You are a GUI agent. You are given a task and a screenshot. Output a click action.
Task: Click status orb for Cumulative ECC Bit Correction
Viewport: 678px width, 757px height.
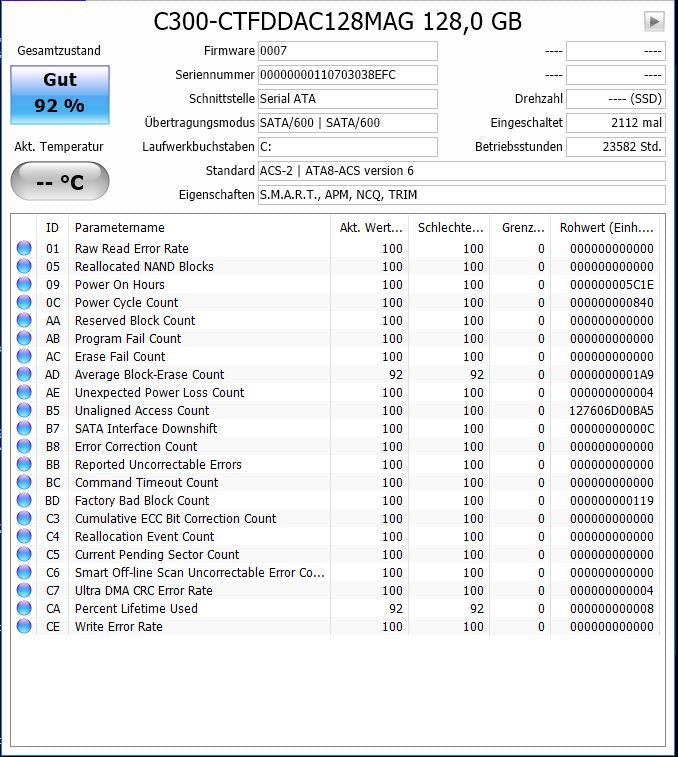(24, 518)
